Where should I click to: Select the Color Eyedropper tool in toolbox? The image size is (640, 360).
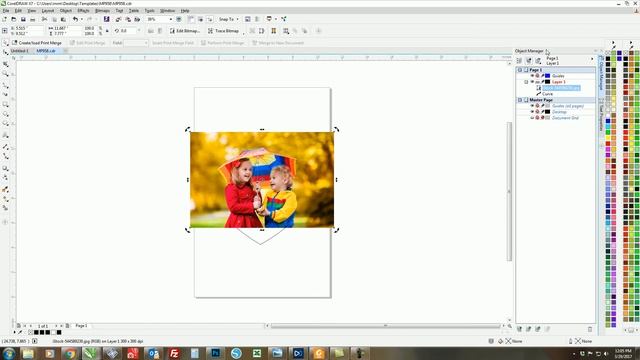(x=5, y=189)
